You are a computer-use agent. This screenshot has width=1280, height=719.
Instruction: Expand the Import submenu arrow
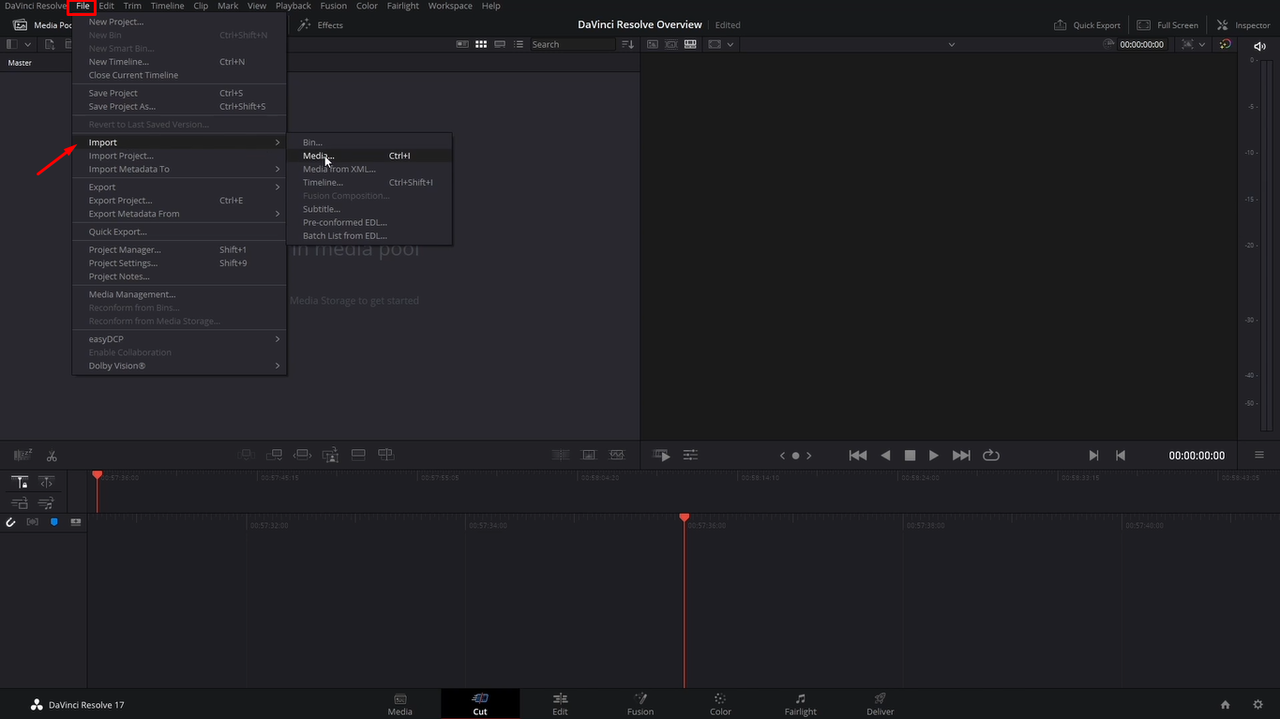tap(278, 142)
